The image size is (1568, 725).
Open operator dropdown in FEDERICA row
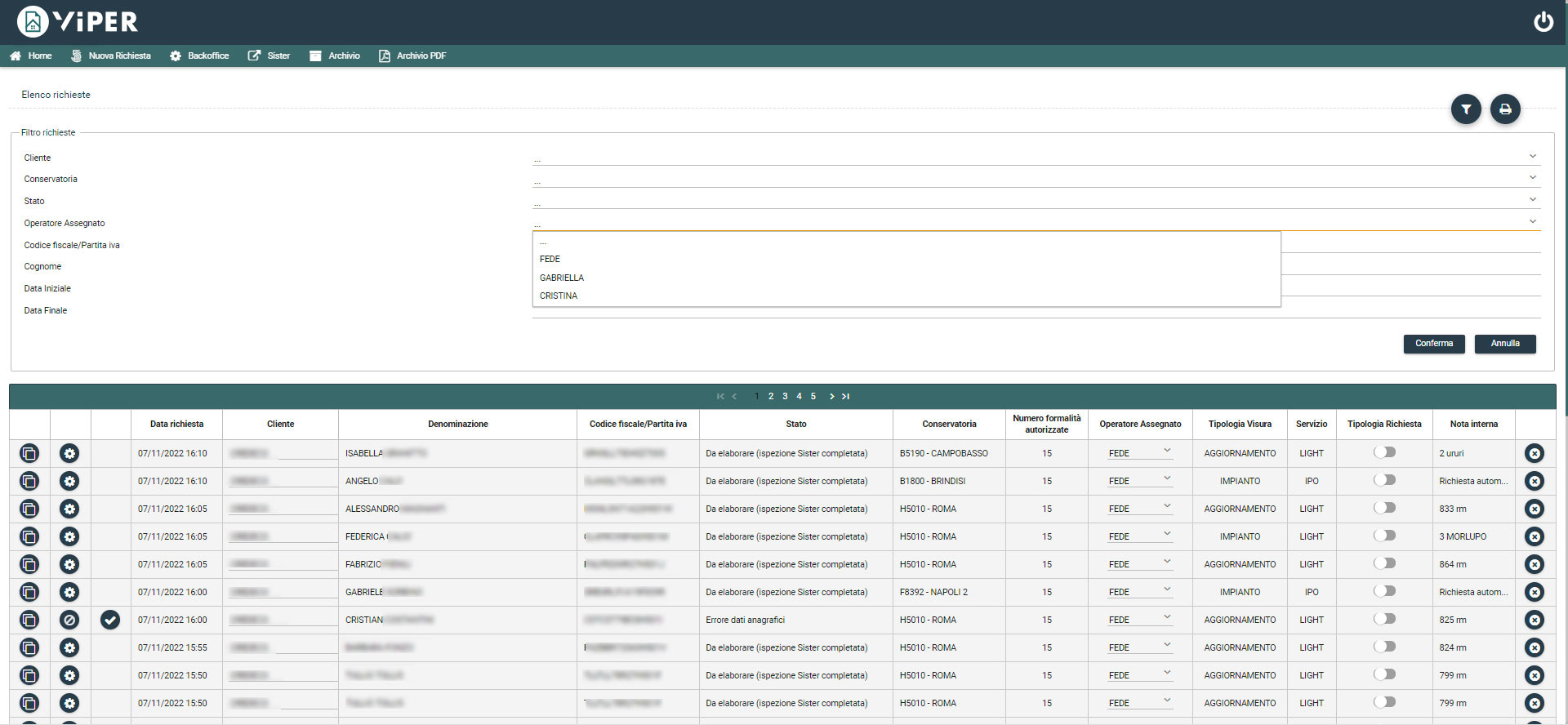pyautogui.click(x=1140, y=536)
